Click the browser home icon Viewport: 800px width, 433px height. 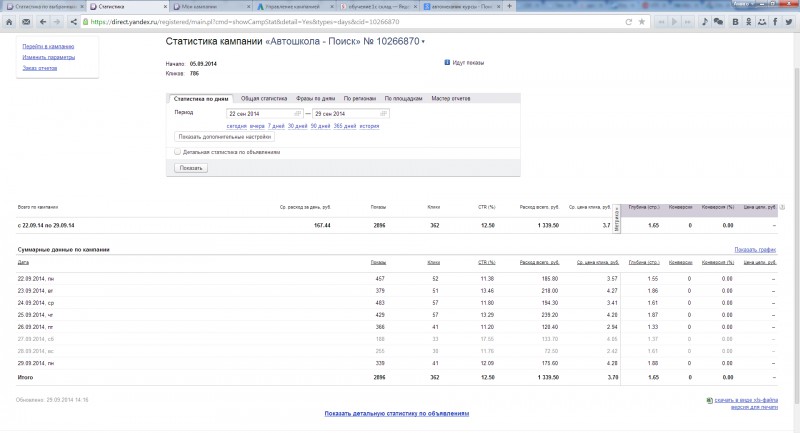tap(9, 22)
